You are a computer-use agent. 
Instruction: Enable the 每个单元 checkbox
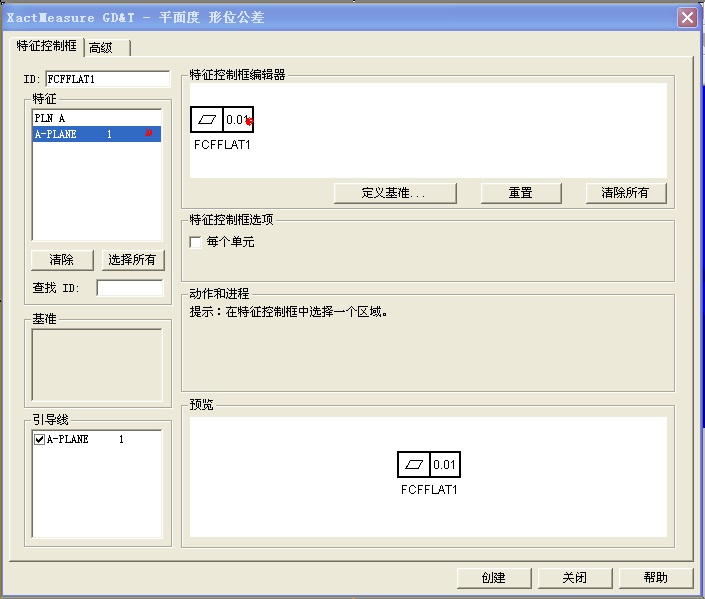pyautogui.click(x=196, y=242)
